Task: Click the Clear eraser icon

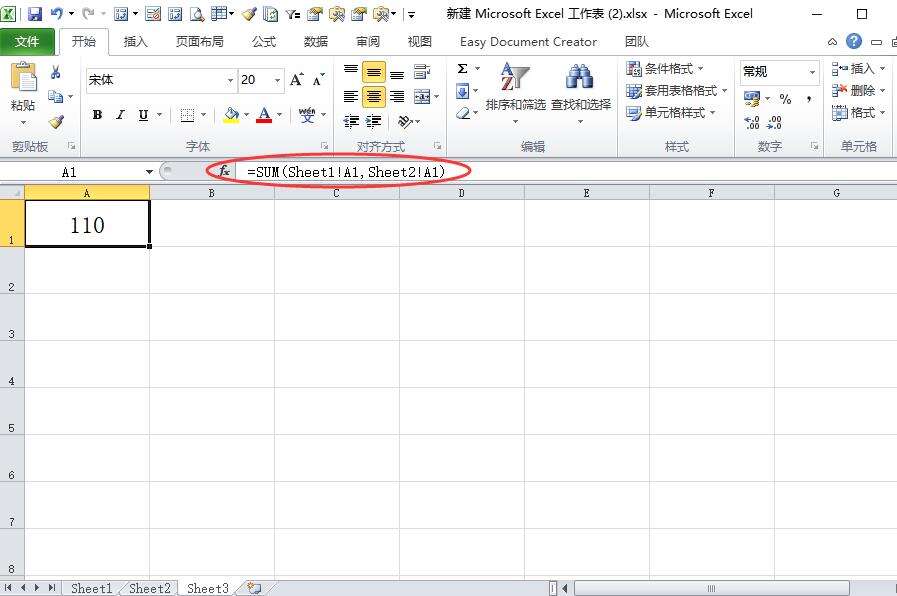Action: click(463, 113)
